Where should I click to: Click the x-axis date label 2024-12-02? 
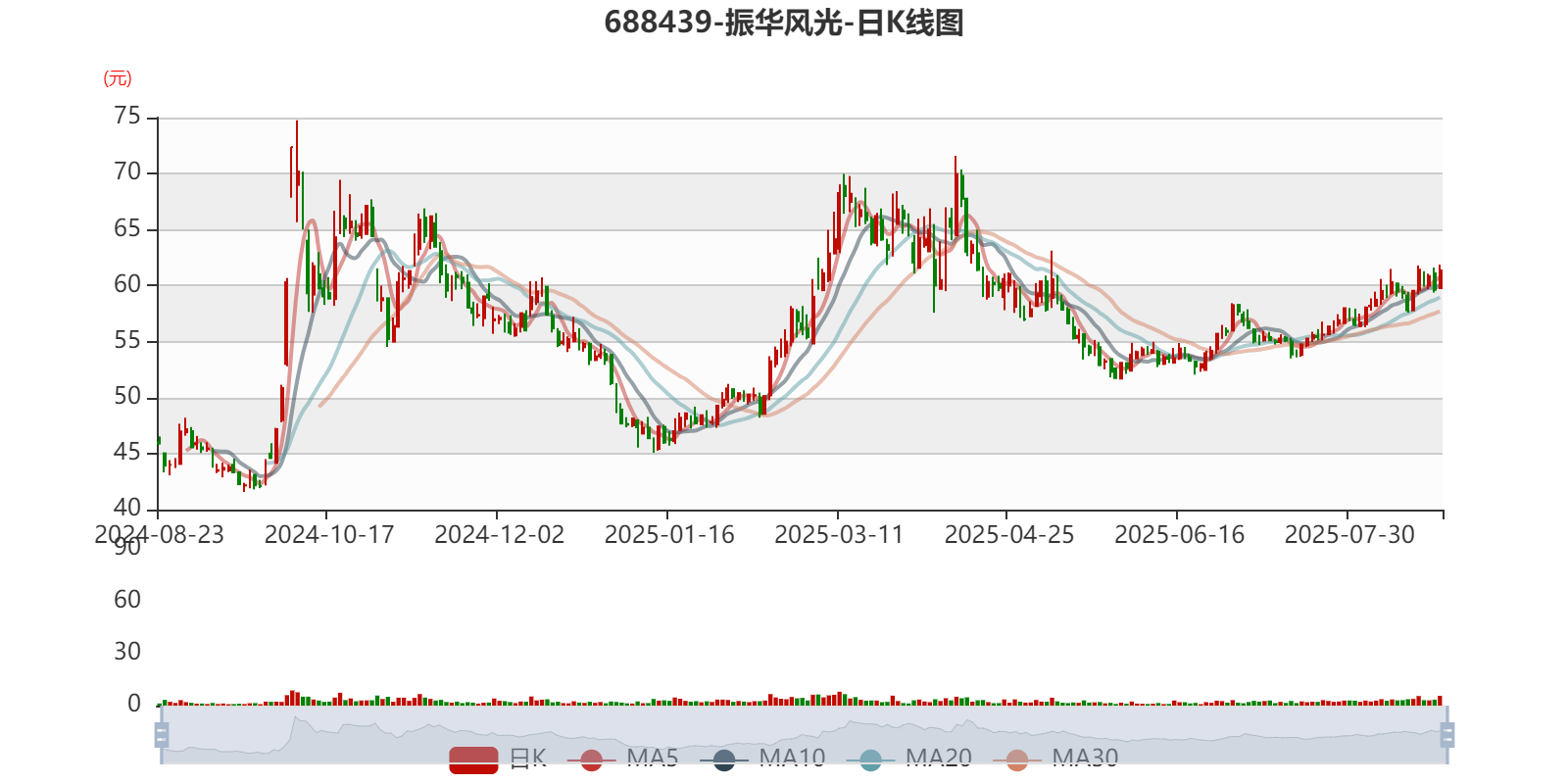click(x=500, y=535)
